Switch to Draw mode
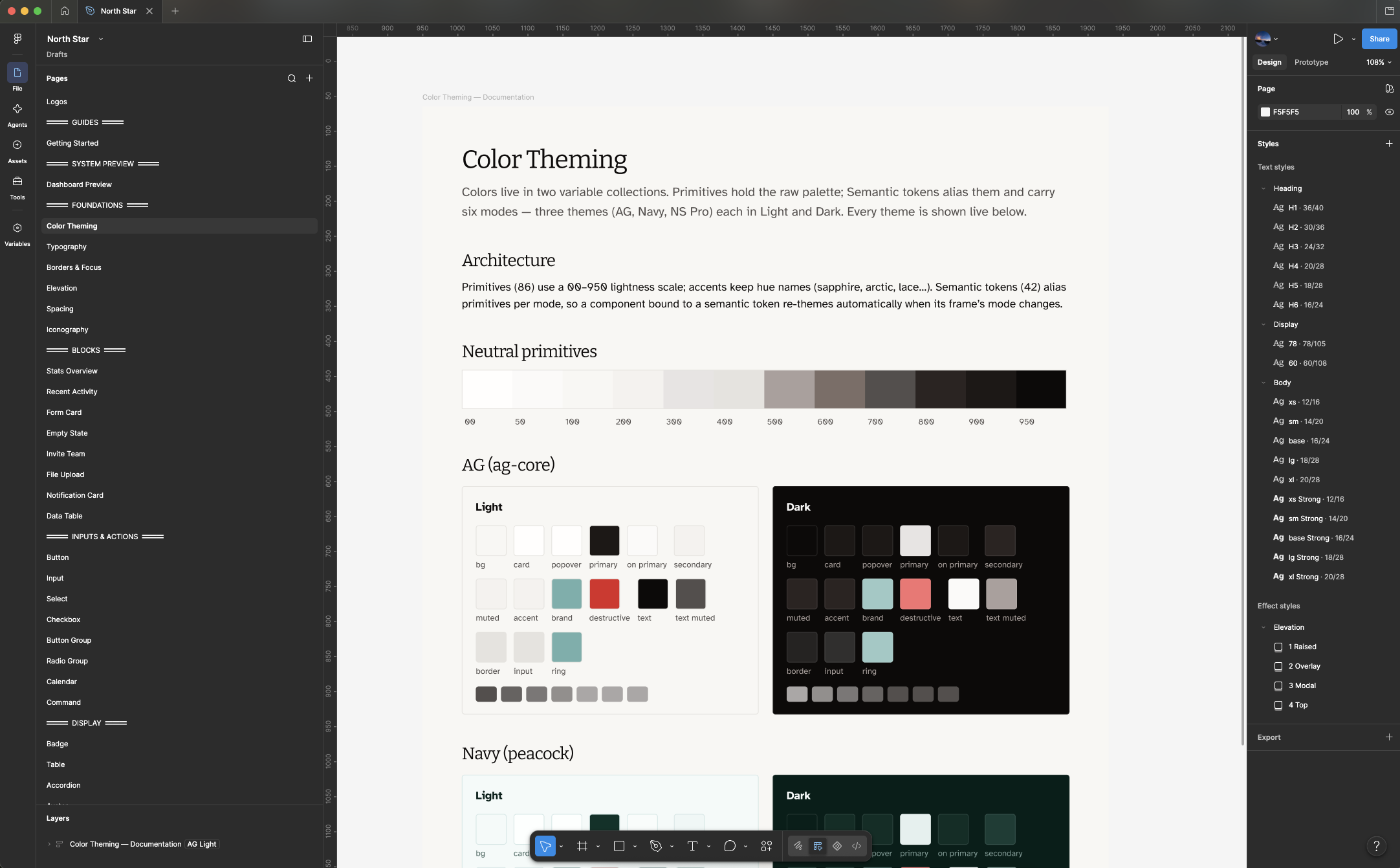 (x=798, y=846)
